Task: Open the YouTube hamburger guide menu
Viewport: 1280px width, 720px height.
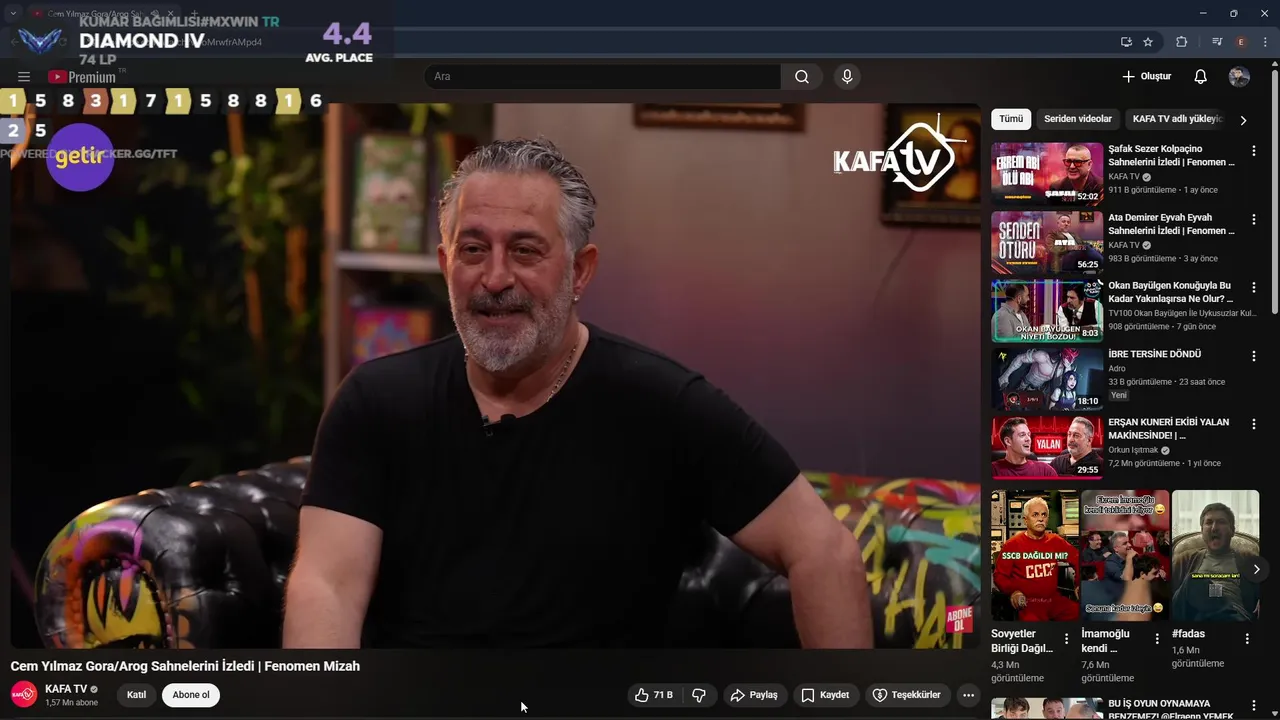Action: (24, 77)
